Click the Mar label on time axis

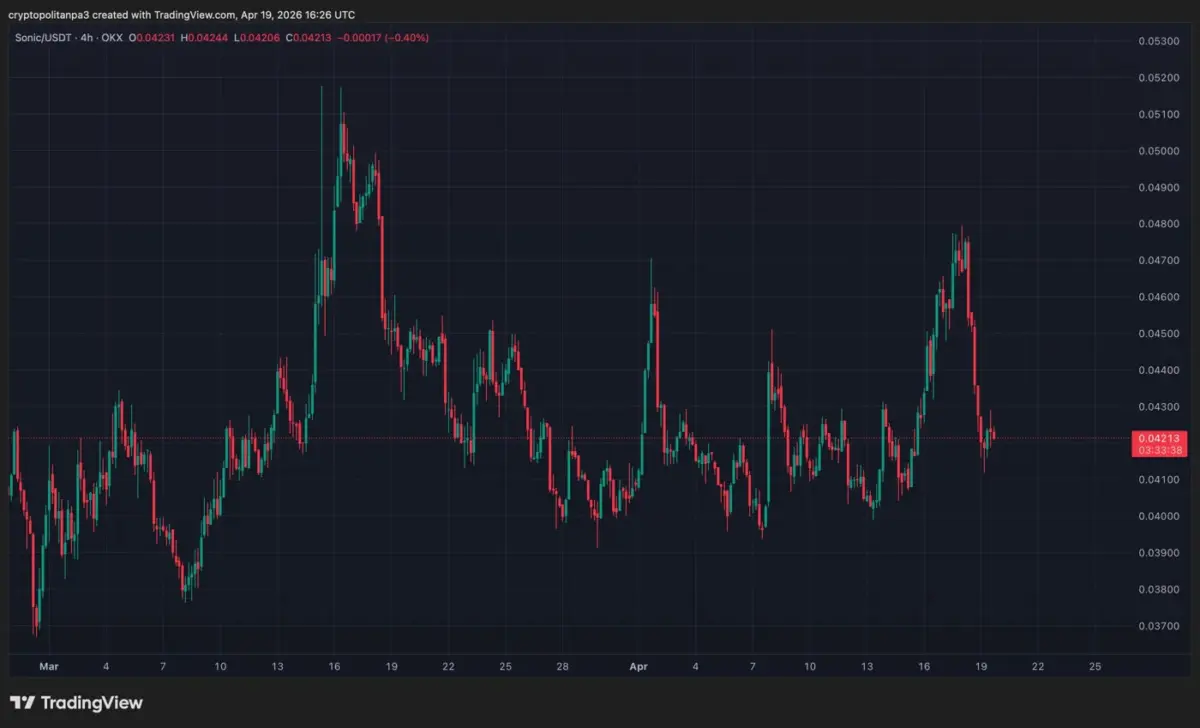48,665
